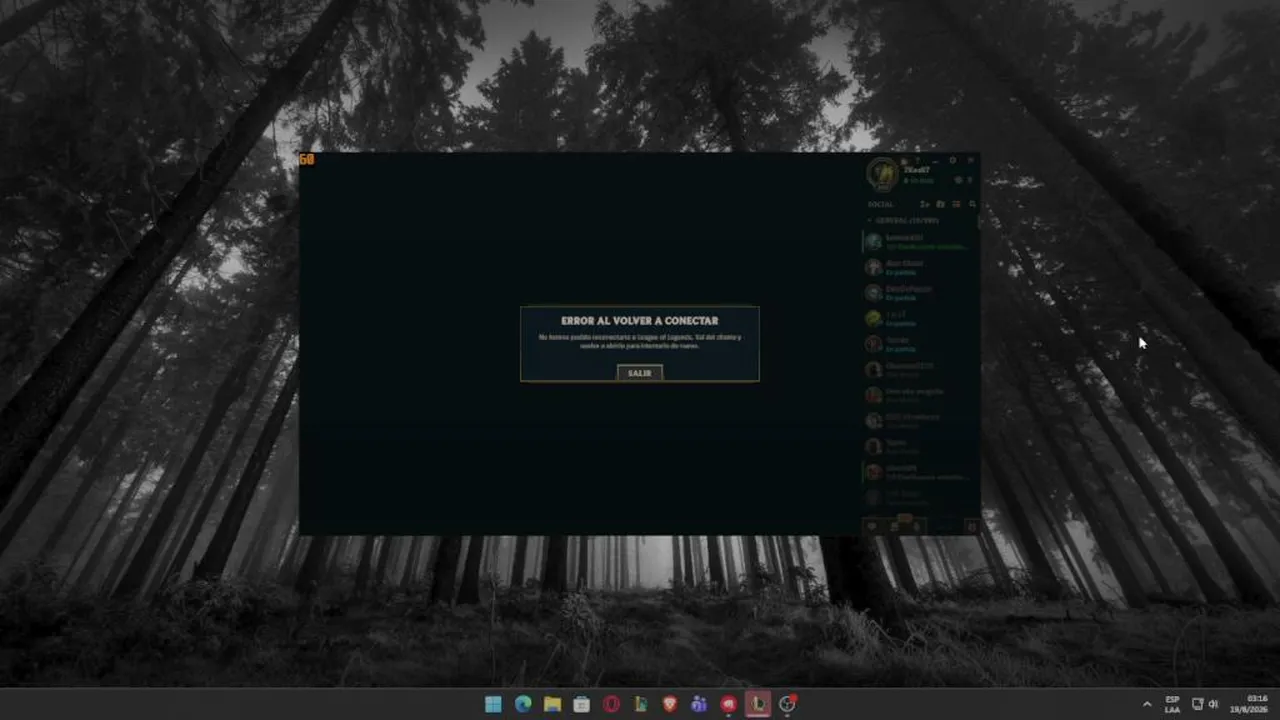Collapse the GENERAL friends group

(905, 220)
